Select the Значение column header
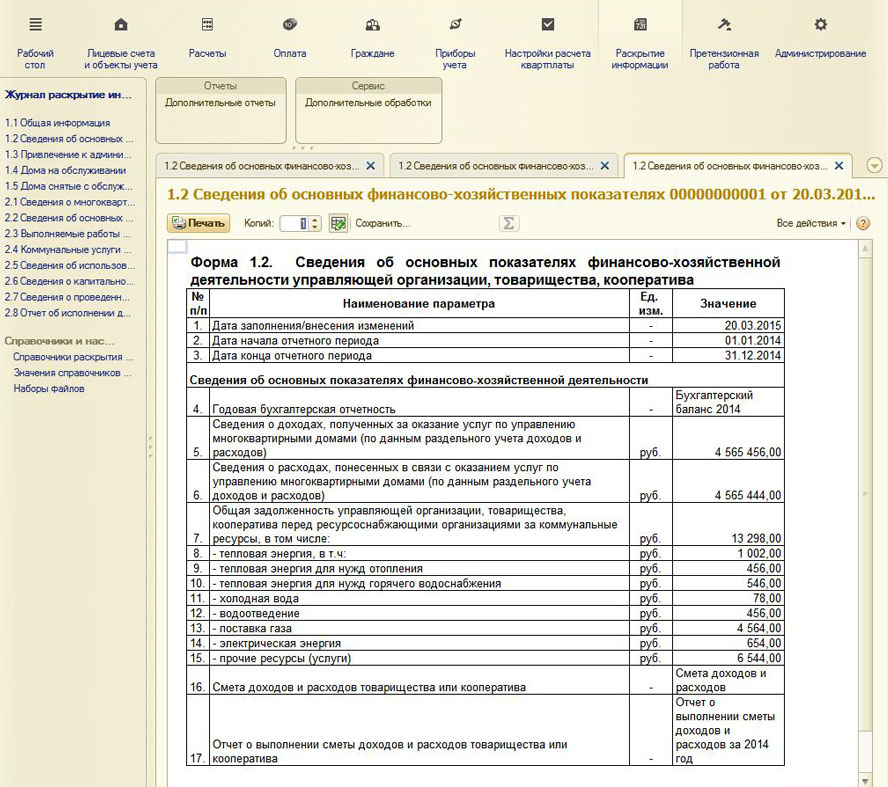Image resolution: width=888 pixels, height=787 pixels. (x=728, y=303)
